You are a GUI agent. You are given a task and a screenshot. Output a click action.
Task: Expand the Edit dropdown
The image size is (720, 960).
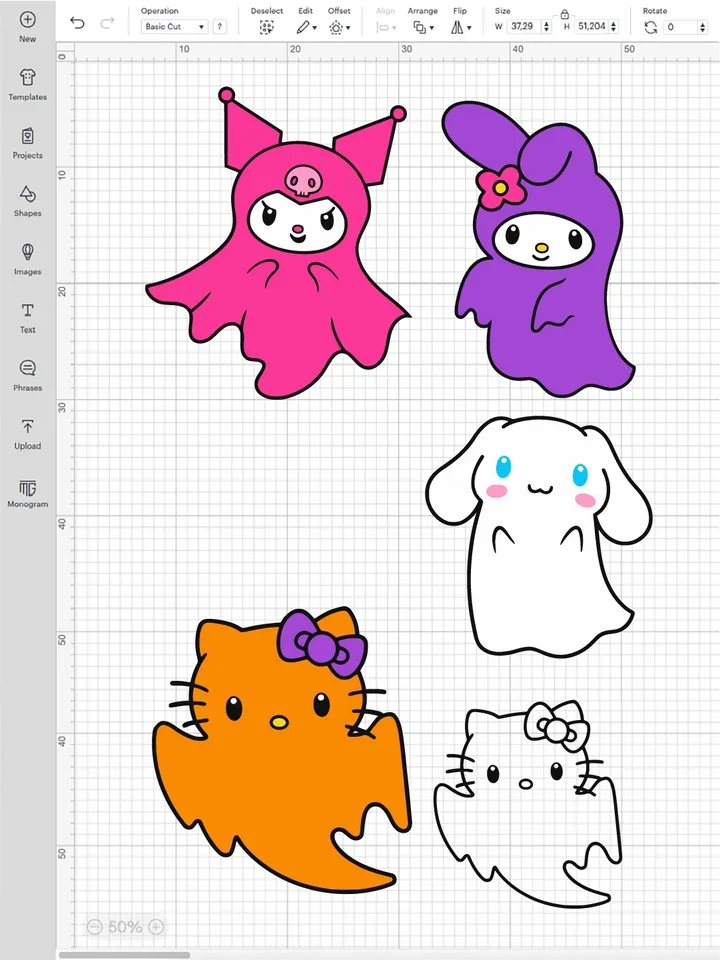[306, 28]
